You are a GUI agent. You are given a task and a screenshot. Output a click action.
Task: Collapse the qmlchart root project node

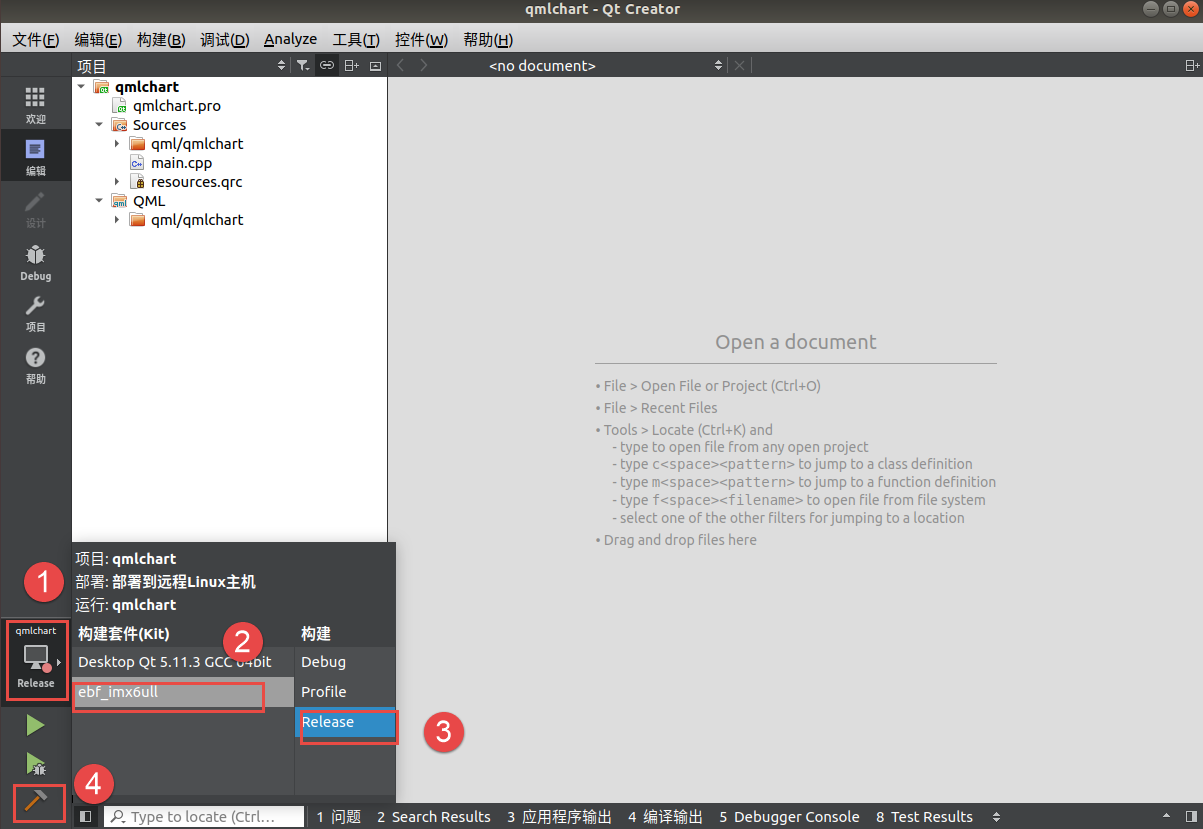point(81,87)
